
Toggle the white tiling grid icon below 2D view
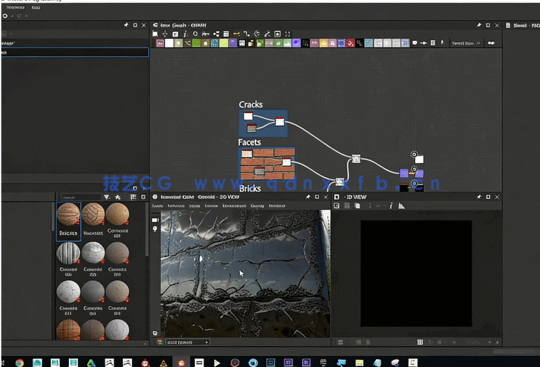[420, 342]
